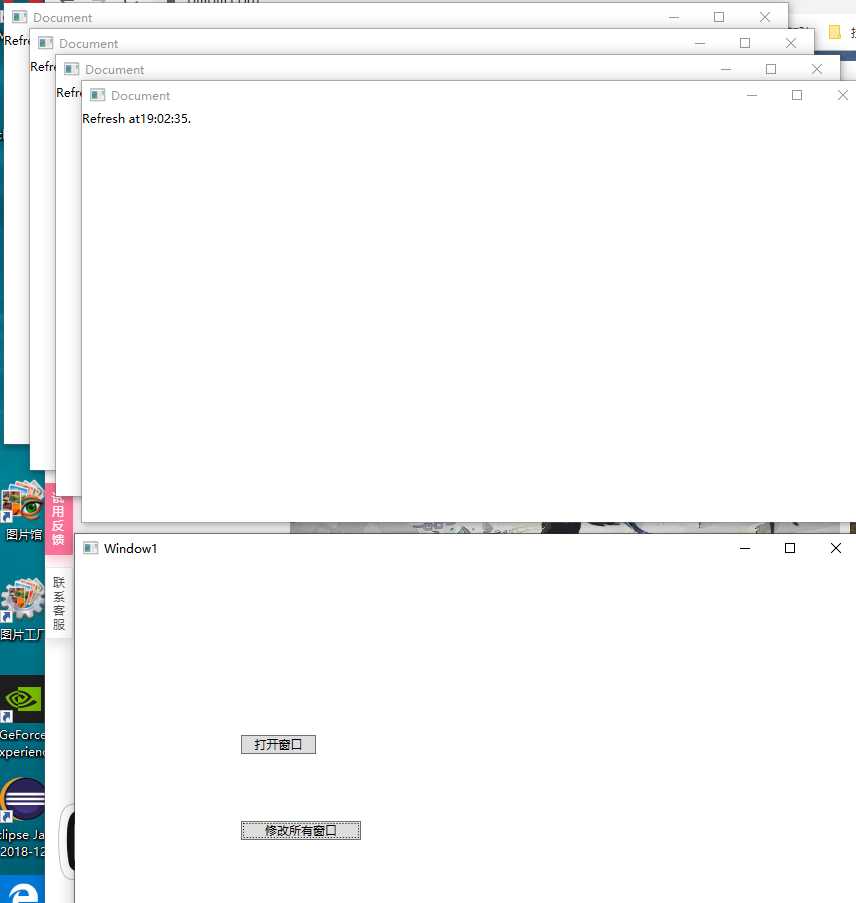Close Window1
This screenshot has height=903, width=856.
click(x=836, y=548)
